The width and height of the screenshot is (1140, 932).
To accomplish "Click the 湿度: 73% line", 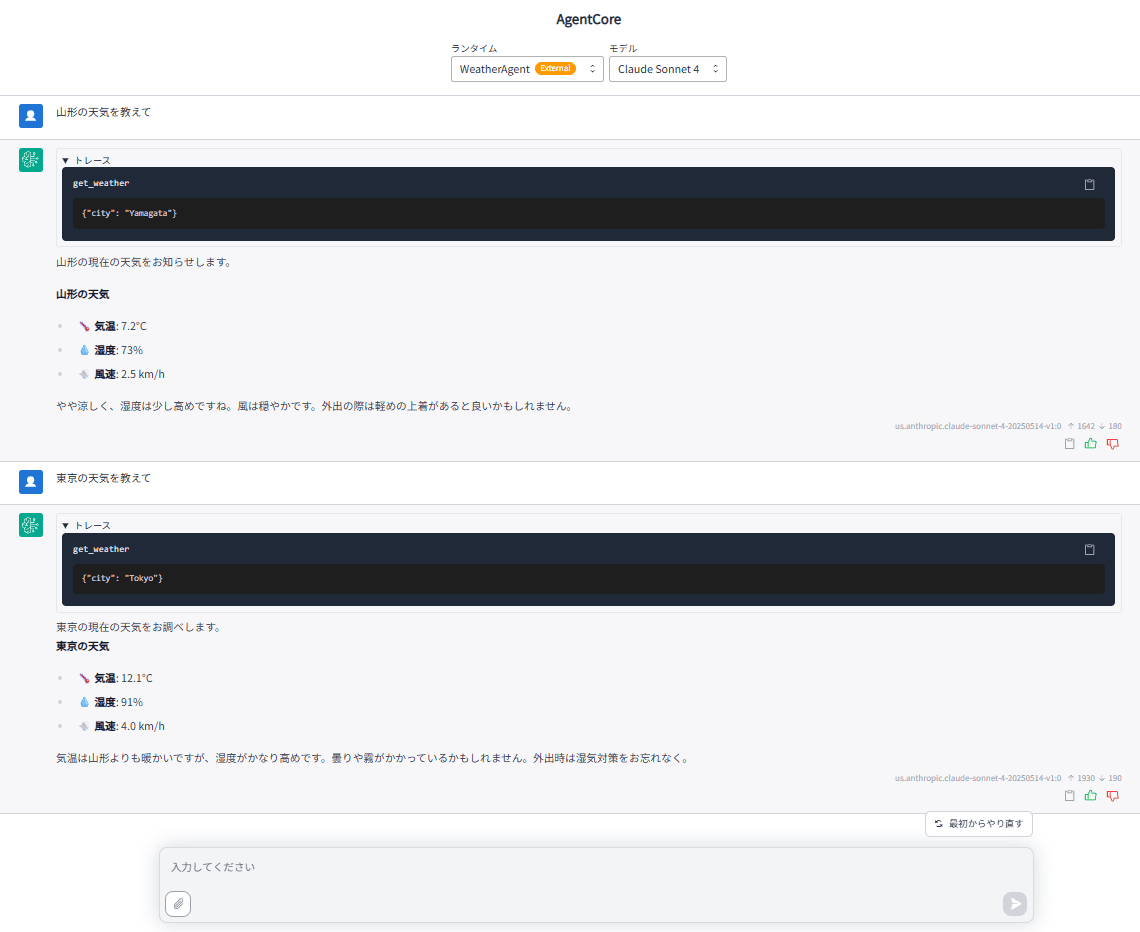I will point(111,350).
